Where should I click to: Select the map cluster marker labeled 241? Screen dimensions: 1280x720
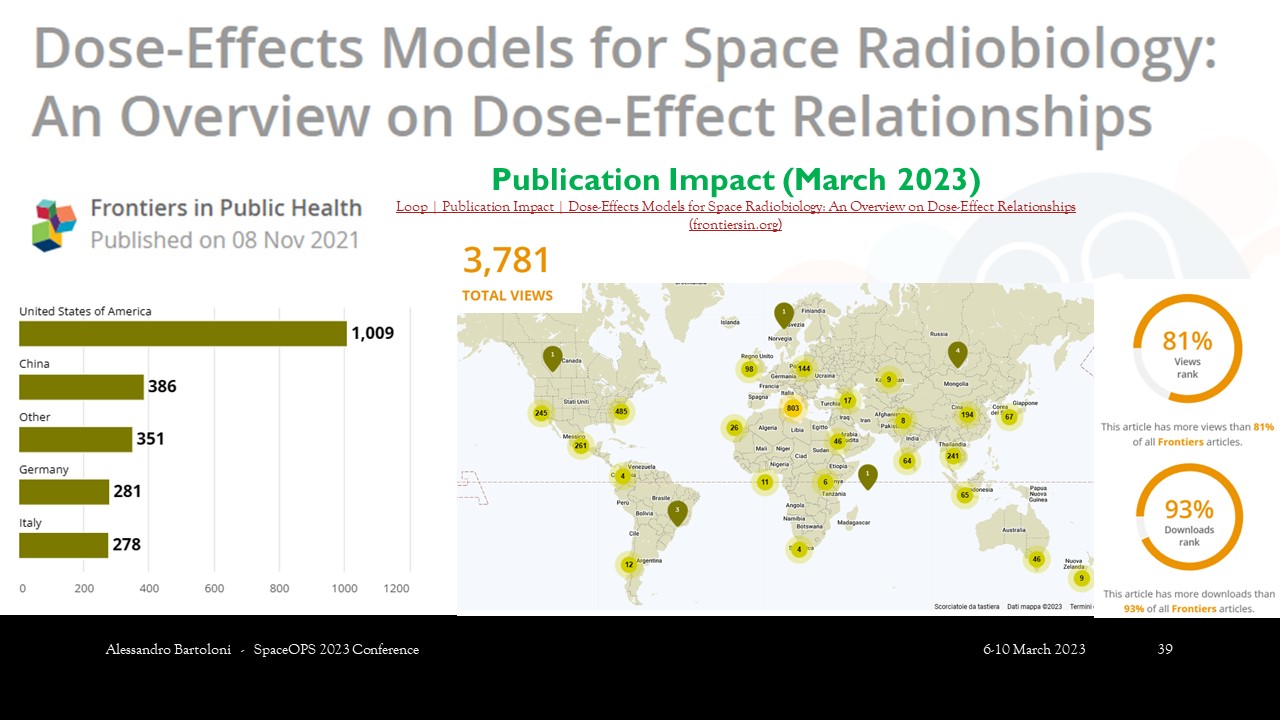coord(952,456)
